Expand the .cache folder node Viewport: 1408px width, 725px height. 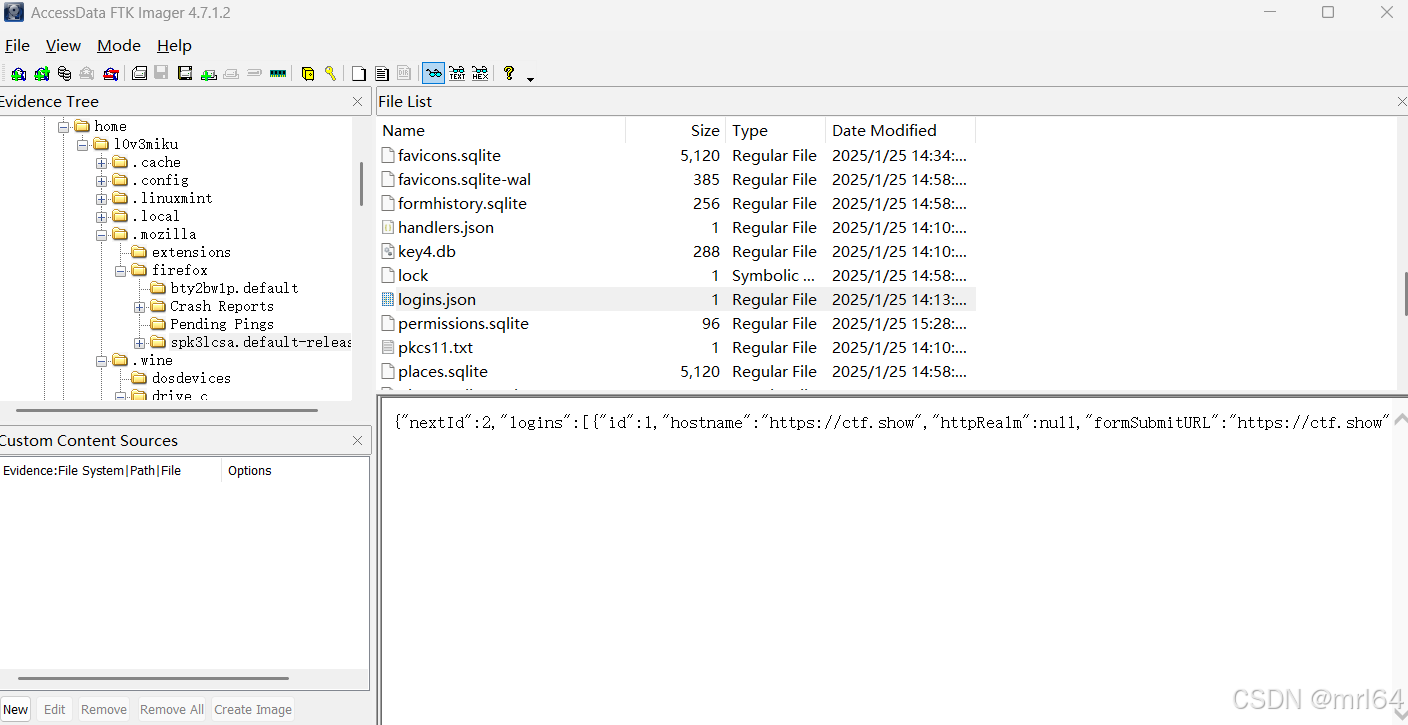[101, 162]
